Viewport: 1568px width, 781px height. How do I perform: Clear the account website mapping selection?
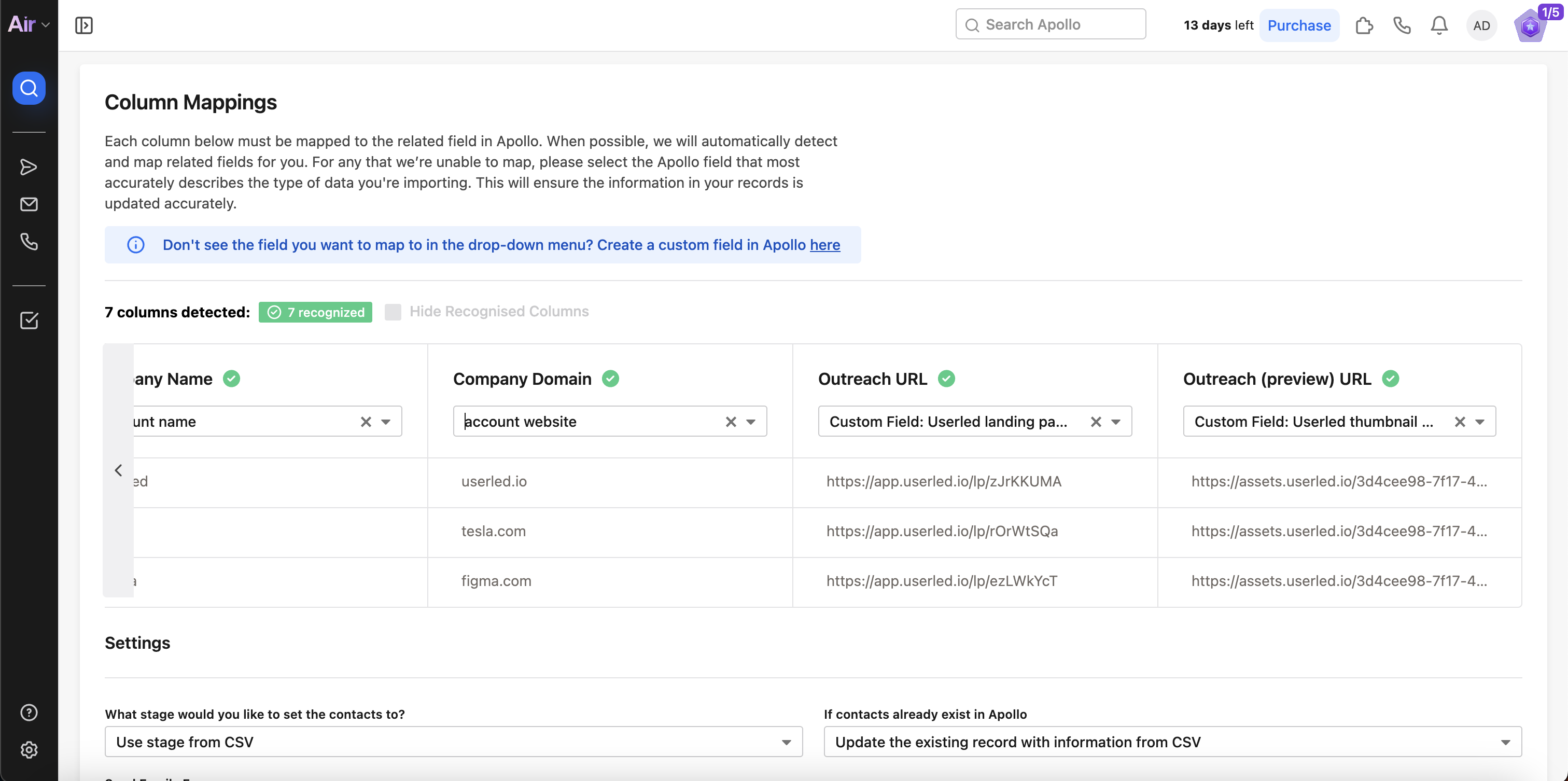[x=731, y=421]
